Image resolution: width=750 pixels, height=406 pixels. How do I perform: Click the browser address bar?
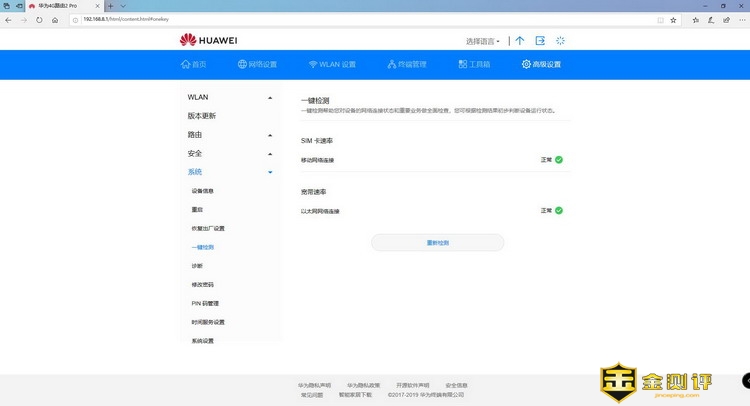tap(350, 19)
